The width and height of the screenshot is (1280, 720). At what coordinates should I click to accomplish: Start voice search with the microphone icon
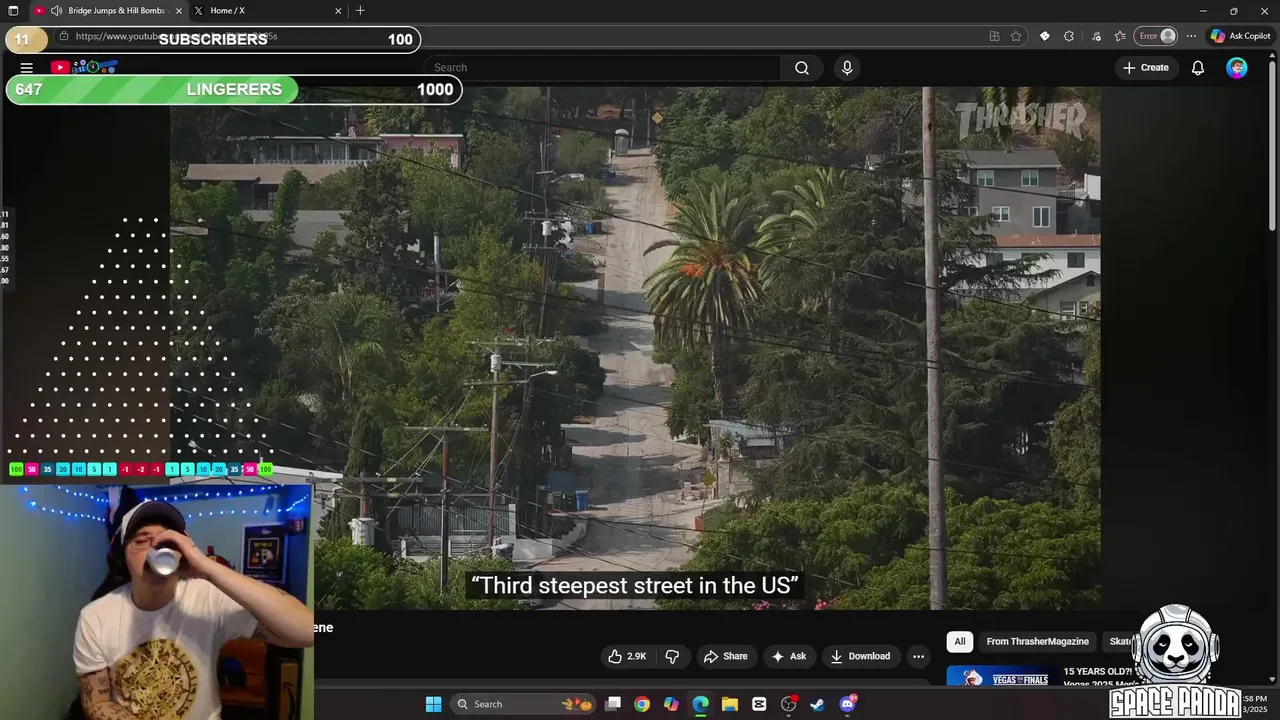847,68
